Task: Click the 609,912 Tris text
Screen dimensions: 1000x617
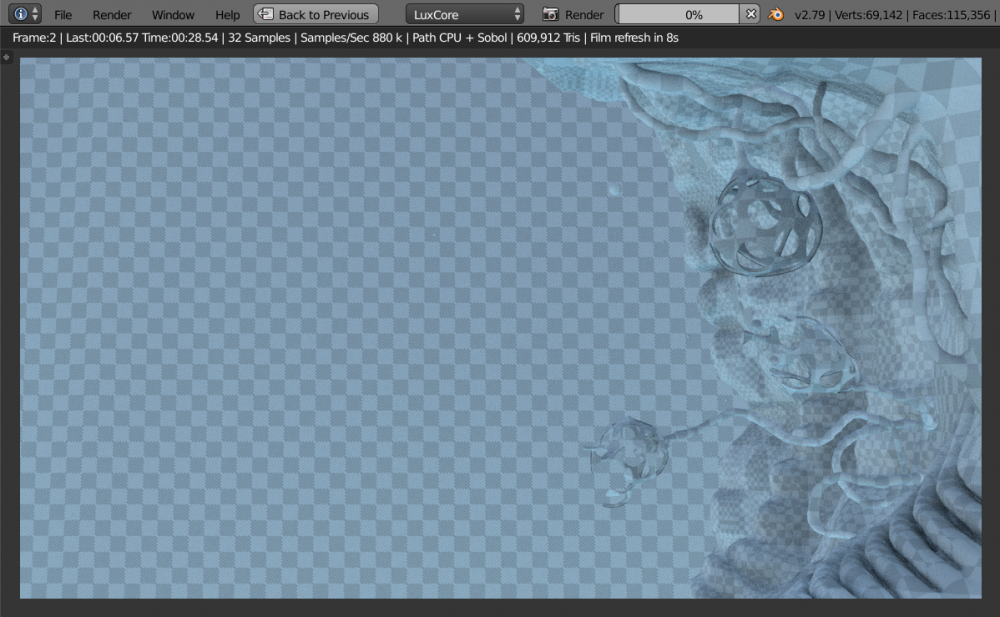Action: click(x=548, y=38)
